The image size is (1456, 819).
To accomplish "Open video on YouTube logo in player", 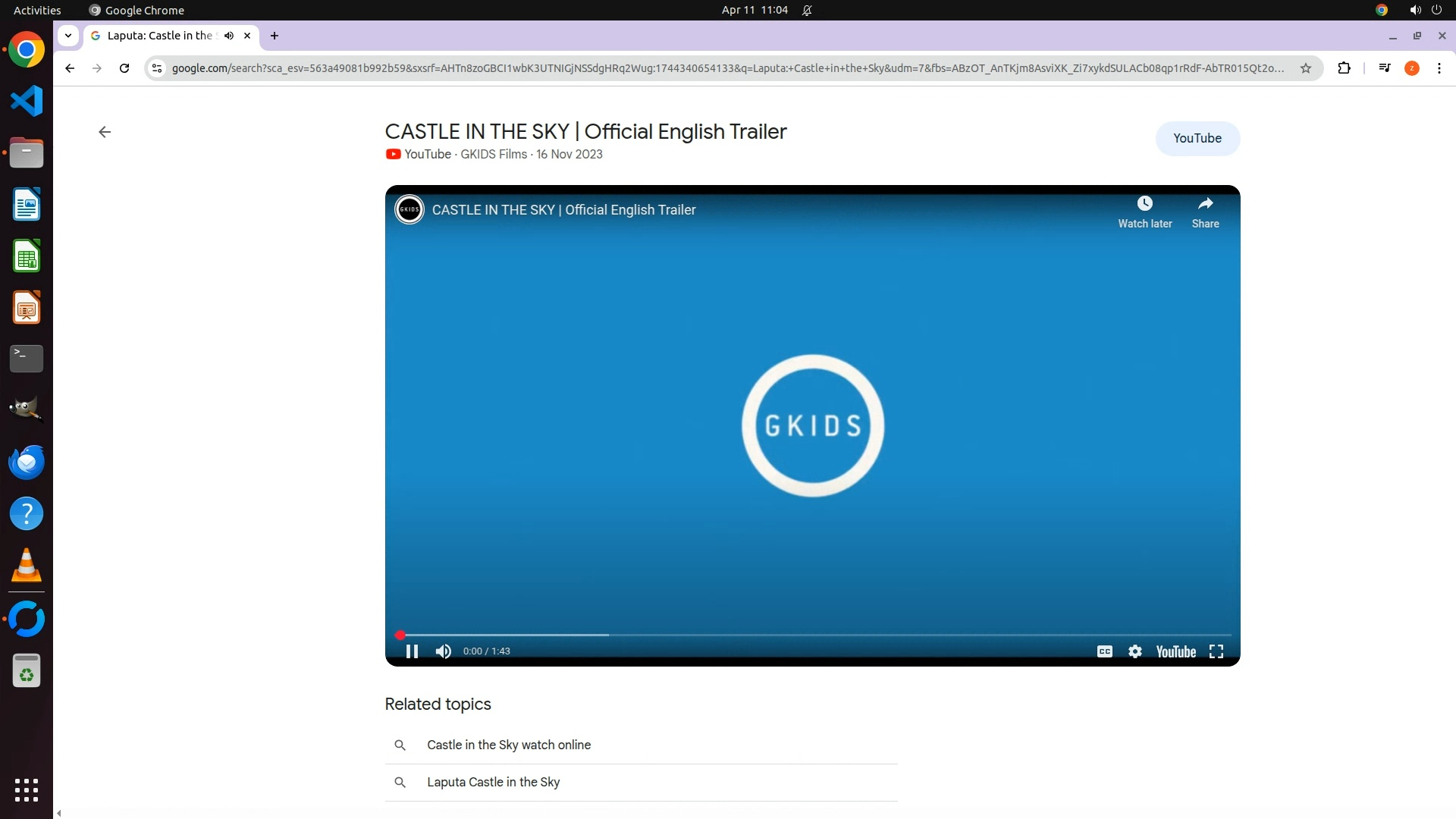I will pos(1175,651).
